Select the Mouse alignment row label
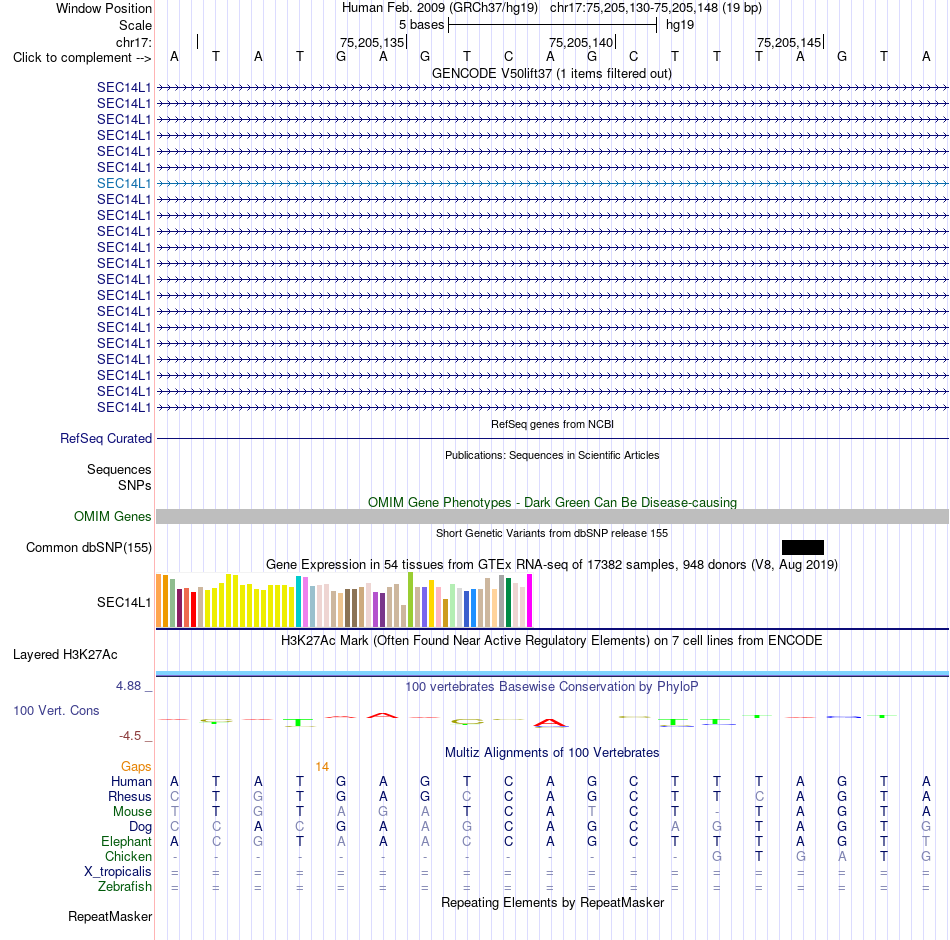This screenshot has width=950, height=940. pos(132,812)
